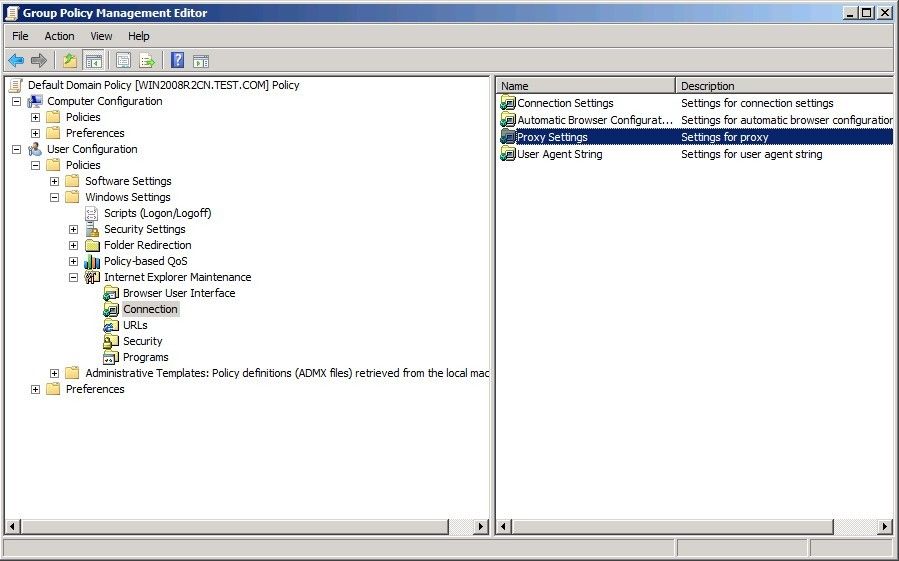Screen dimensions: 899x561
Task: Toggle Show/Hide Console Tree toolbar icon
Action: tap(93, 60)
